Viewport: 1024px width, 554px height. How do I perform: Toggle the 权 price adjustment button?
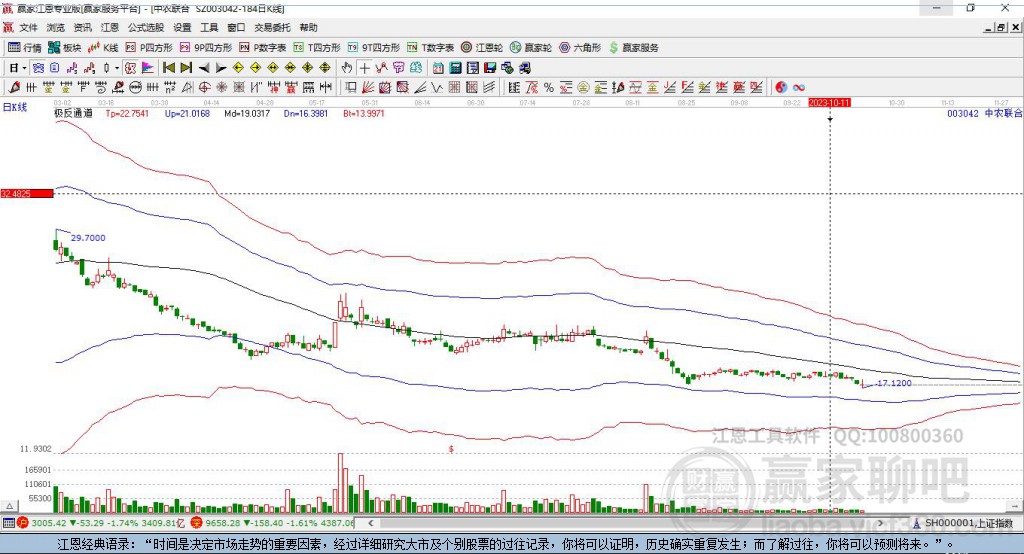(x=131, y=68)
